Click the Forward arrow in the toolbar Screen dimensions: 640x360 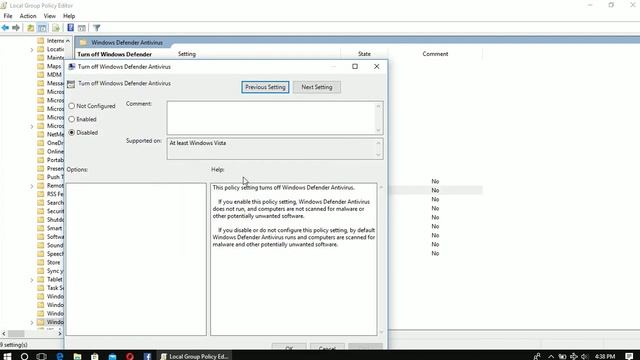pyautogui.click(x=16, y=28)
